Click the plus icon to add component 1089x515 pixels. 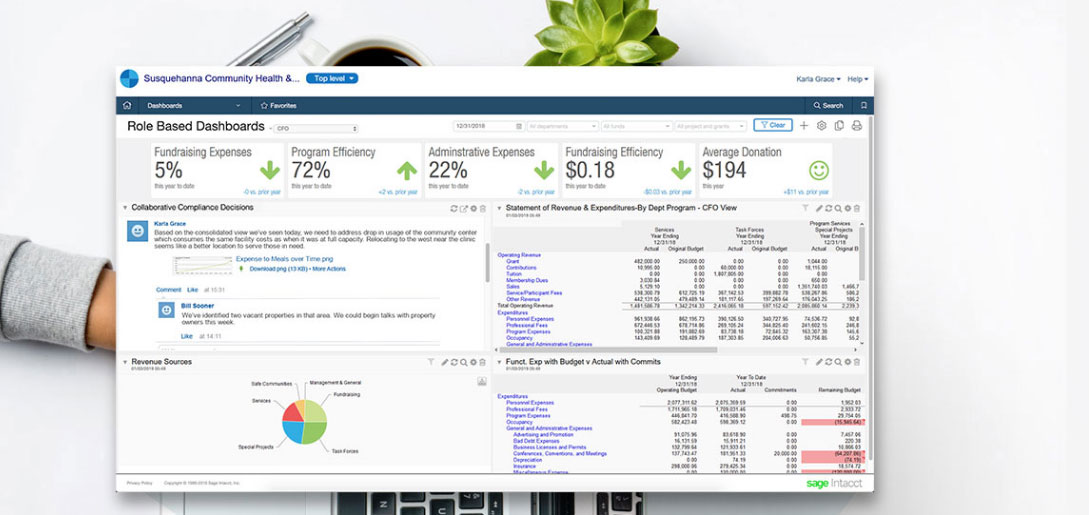(x=804, y=126)
